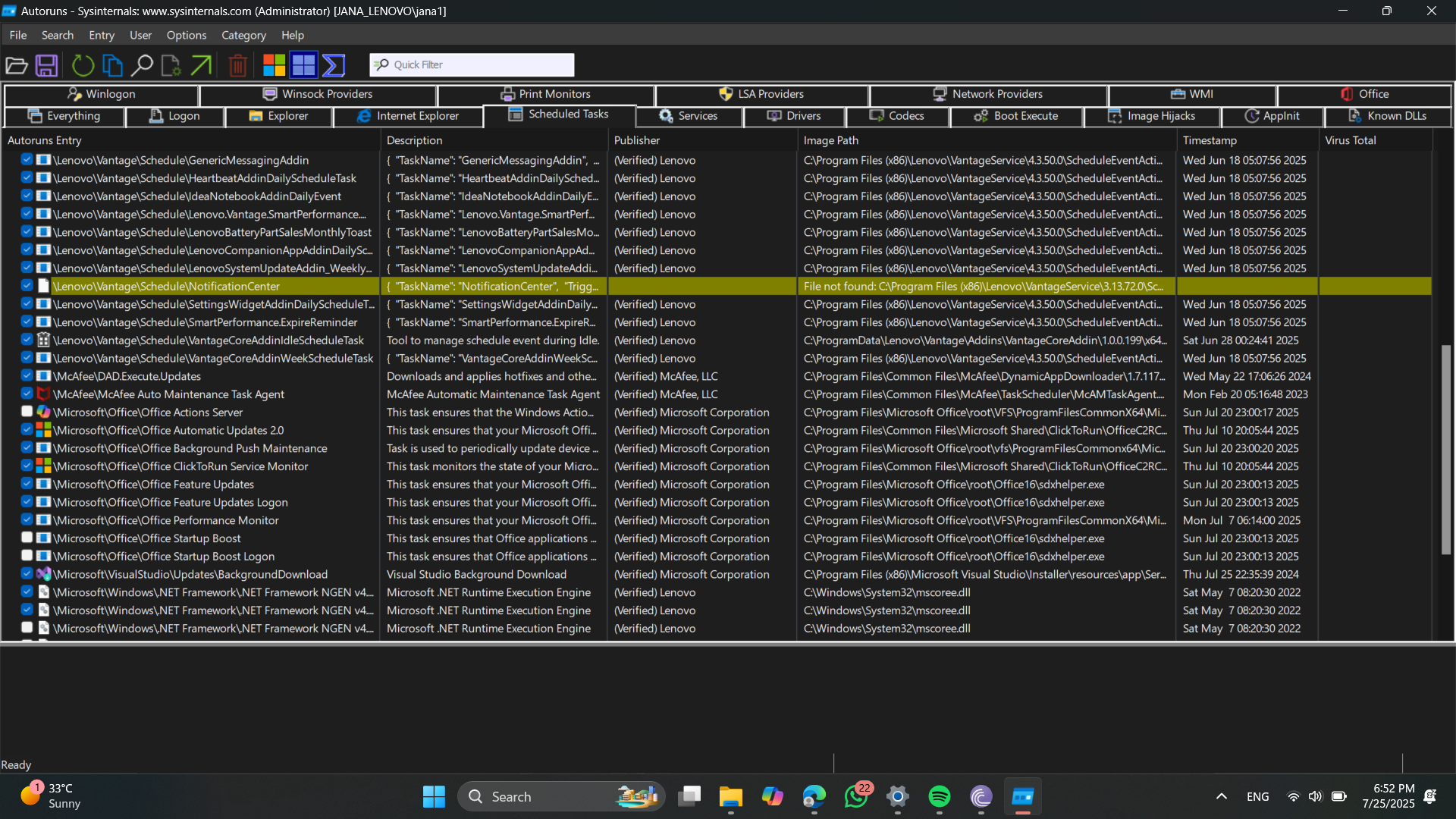This screenshot has width=1456, height=819.
Task: Switch to the Known DLLs tab
Action: (x=1388, y=116)
